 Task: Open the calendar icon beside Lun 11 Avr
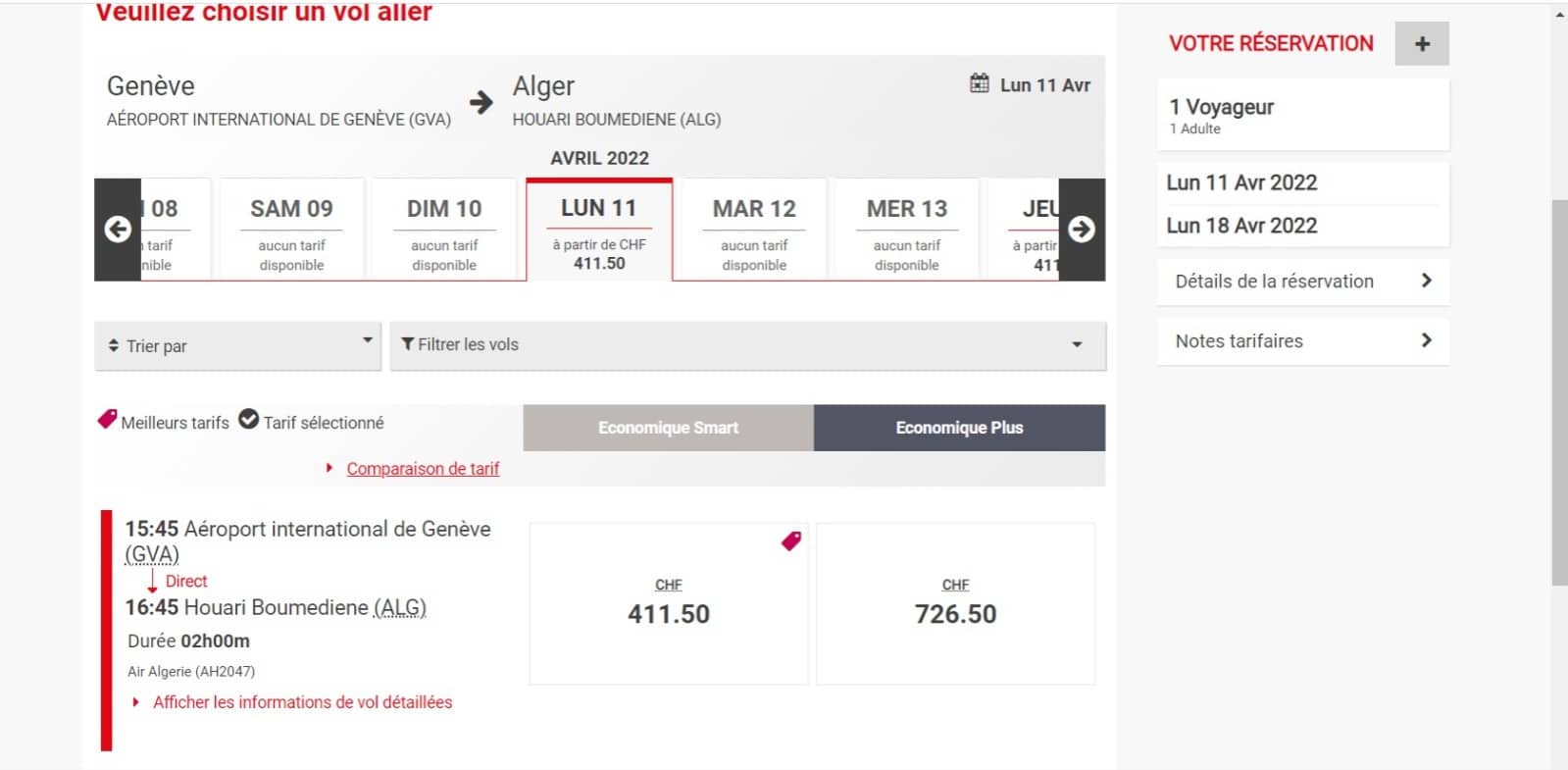point(979,83)
